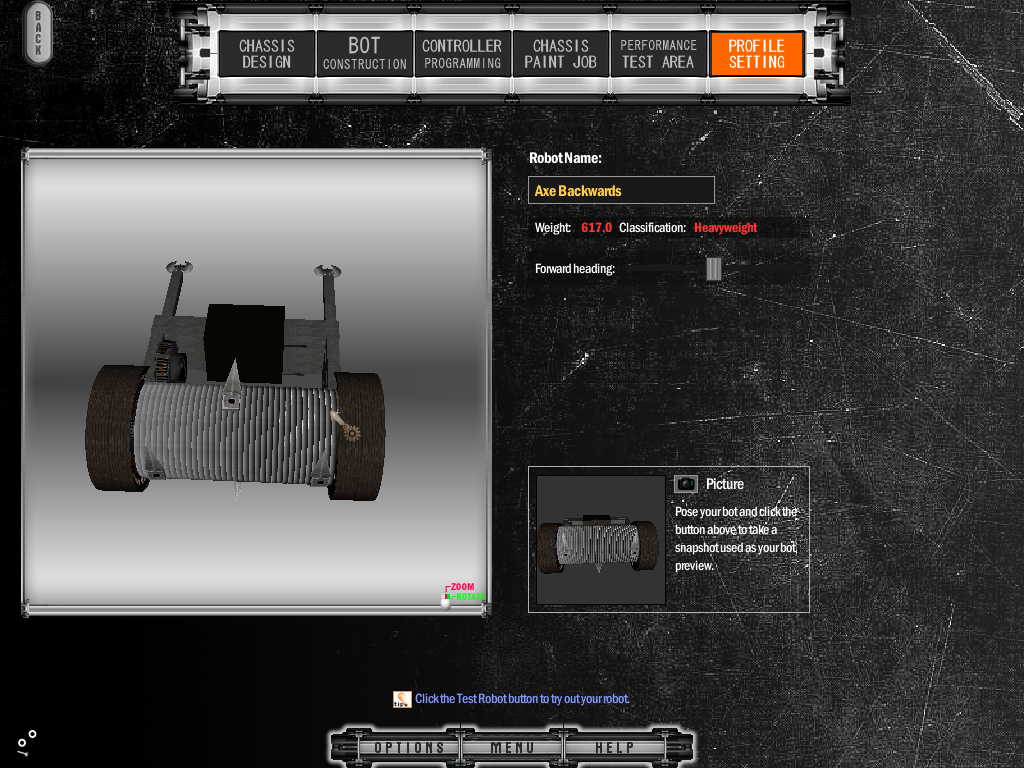Viewport: 1024px width, 768px height.
Task: Click the orange tips icon
Action: (x=402, y=699)
